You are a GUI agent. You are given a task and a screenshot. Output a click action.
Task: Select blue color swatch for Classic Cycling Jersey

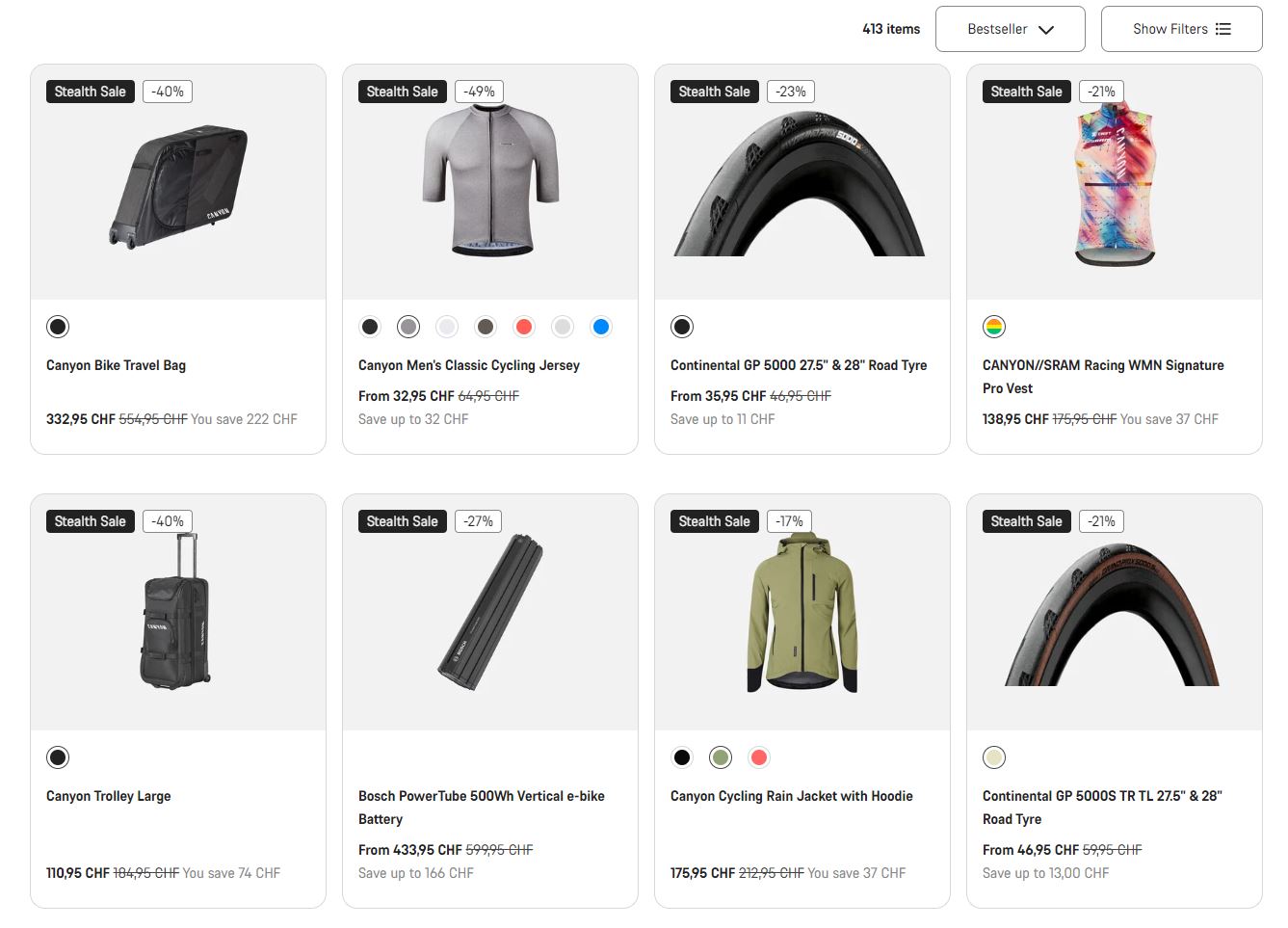(601, 327)
